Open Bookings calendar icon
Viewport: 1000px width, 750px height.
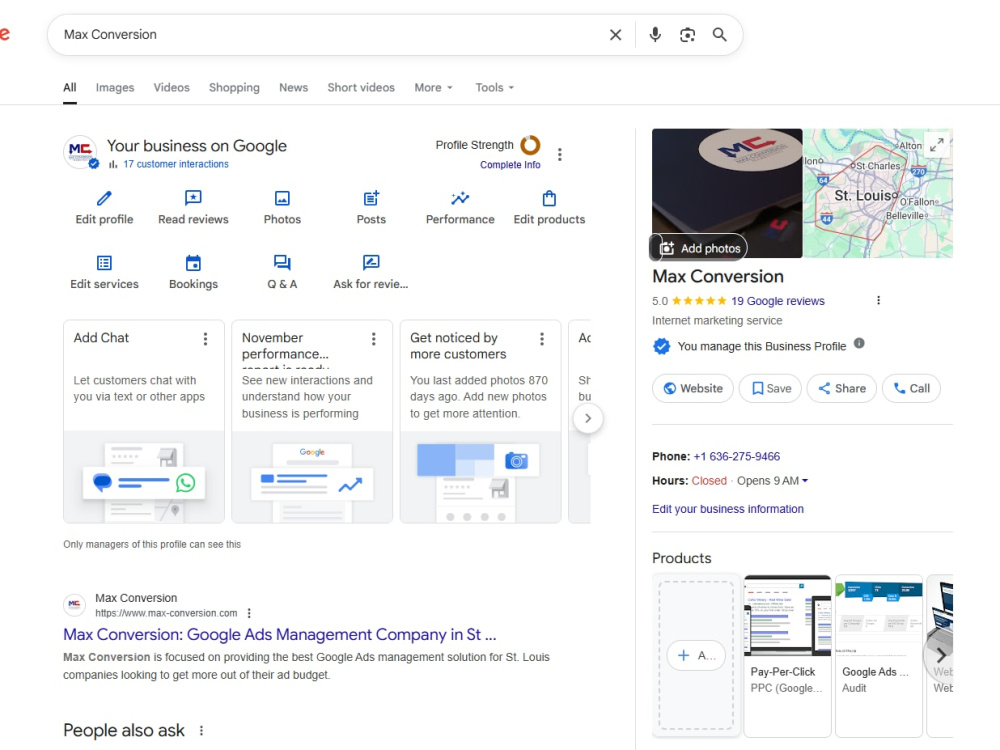coord(193,263)
